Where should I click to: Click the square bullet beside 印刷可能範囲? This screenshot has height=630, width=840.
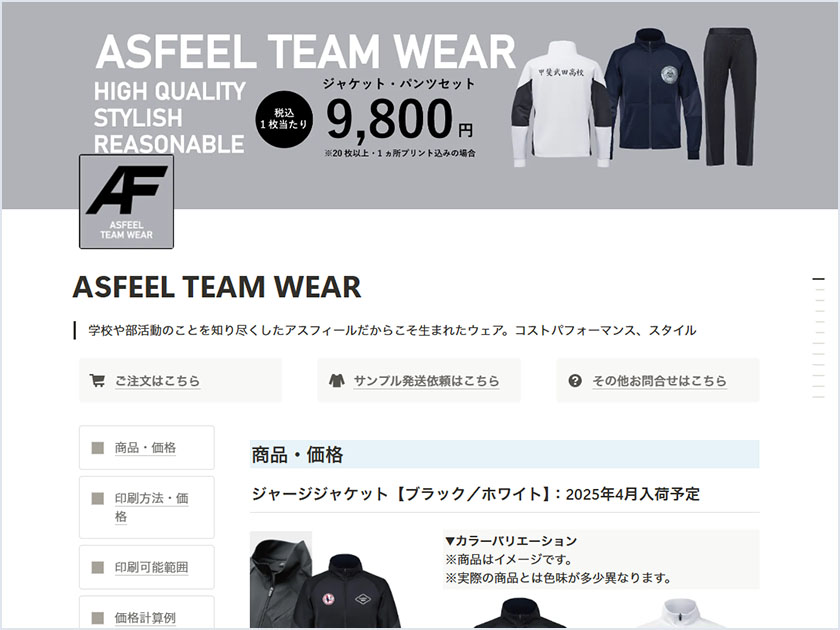coord(98,567)
